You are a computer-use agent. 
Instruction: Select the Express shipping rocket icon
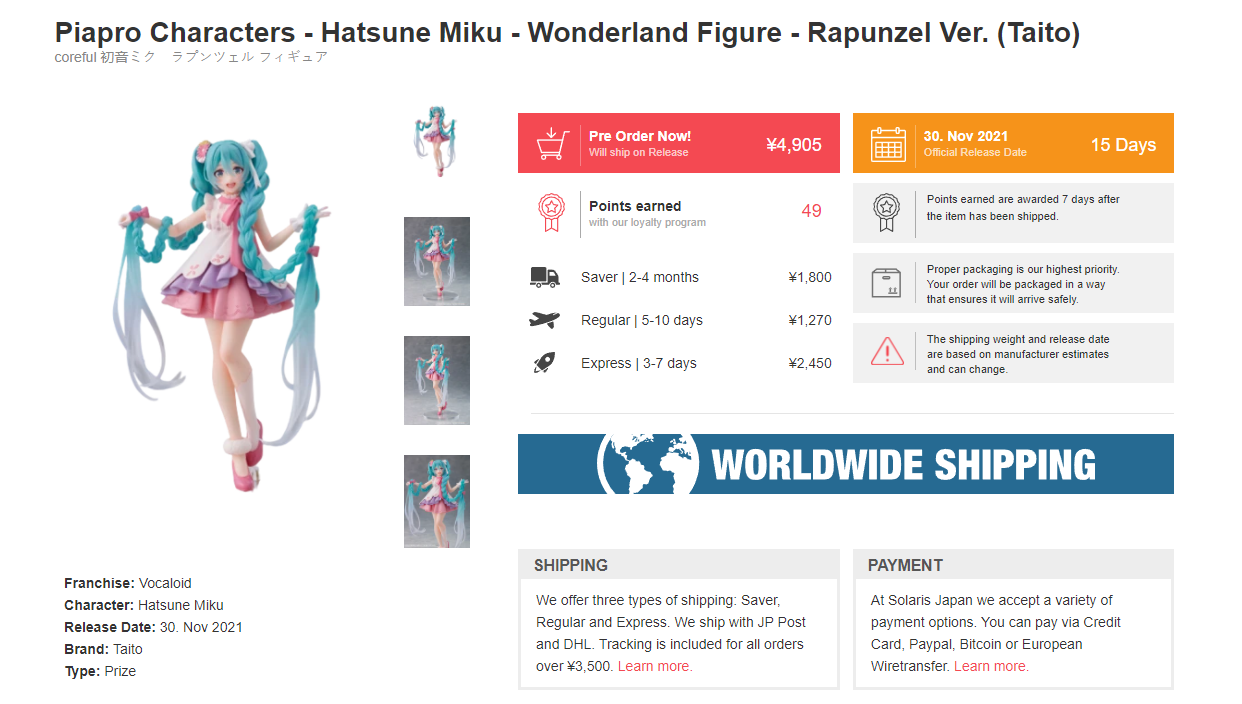545,363
